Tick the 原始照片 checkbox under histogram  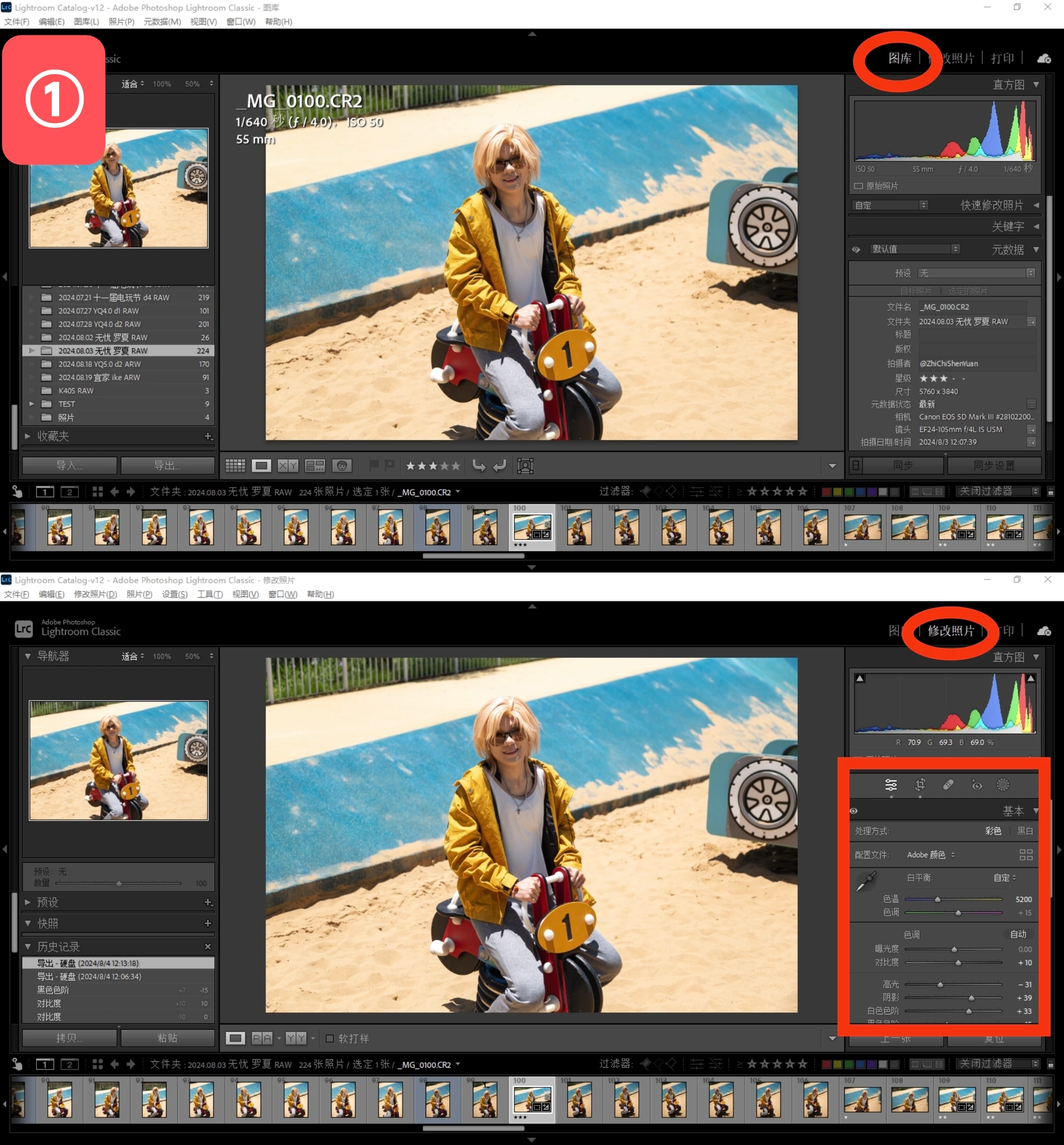(x=859, y=186)
